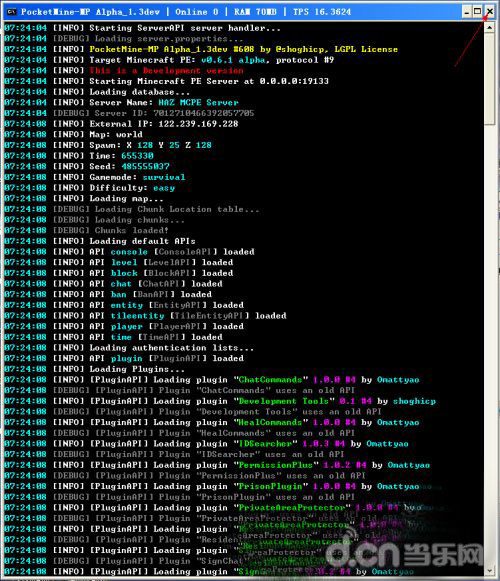Image resolution: width=500 pixels, height=581 pixels.
Task: Click the Server ID number line
Action: (129, 113)
